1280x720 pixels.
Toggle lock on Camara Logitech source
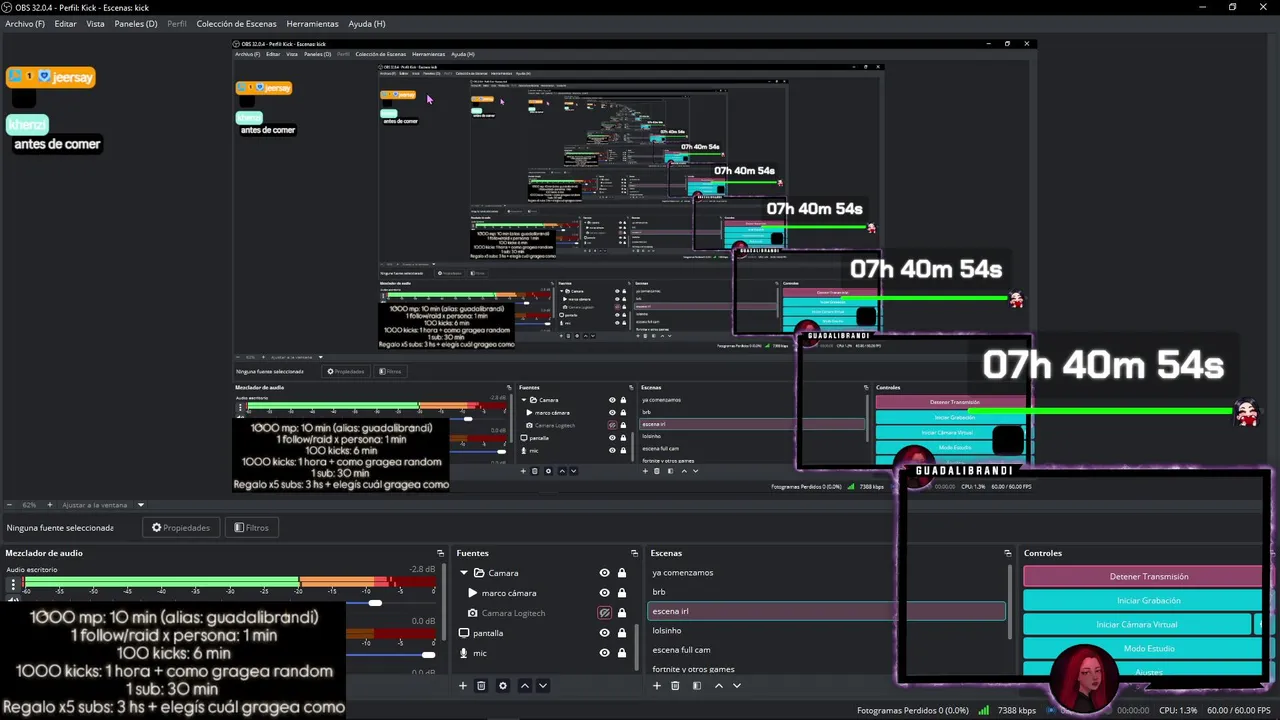(x=622, y=613)
